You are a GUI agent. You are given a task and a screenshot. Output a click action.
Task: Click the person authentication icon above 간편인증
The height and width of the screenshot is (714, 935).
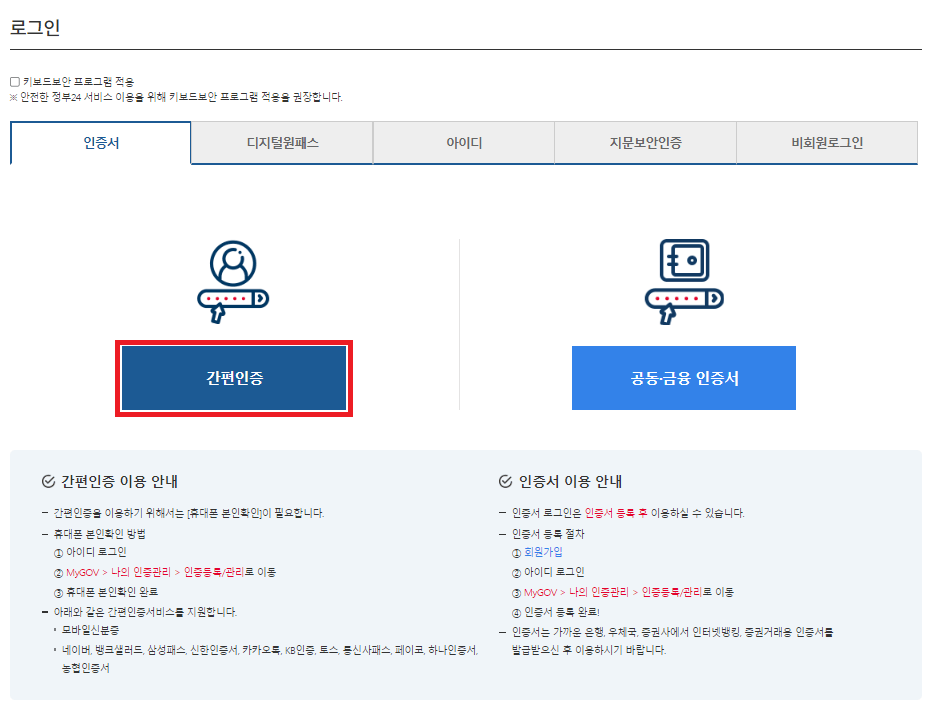[233, 280]
